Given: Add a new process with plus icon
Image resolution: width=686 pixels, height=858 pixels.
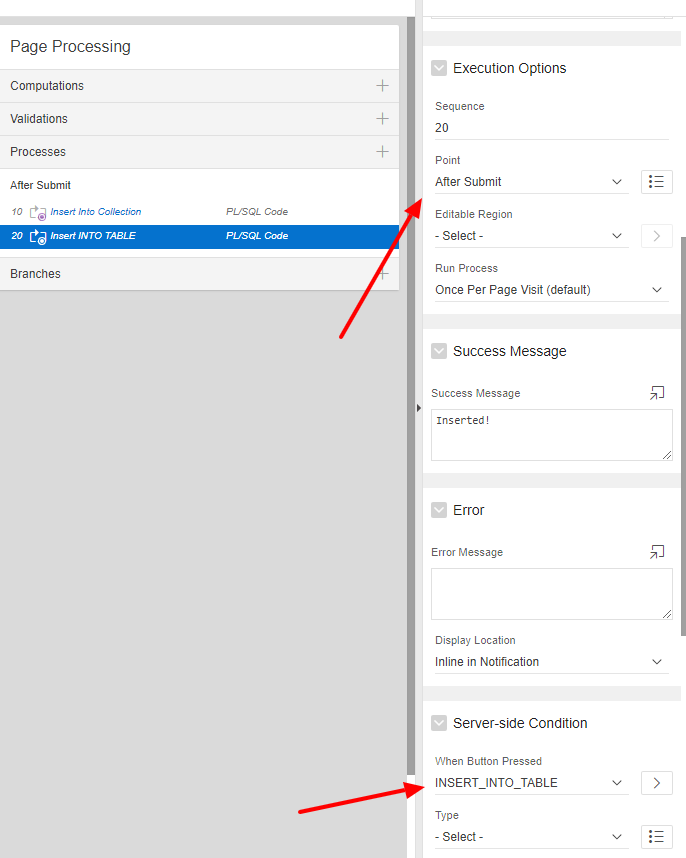Looking at the screenshot, I should click(382, 152).
